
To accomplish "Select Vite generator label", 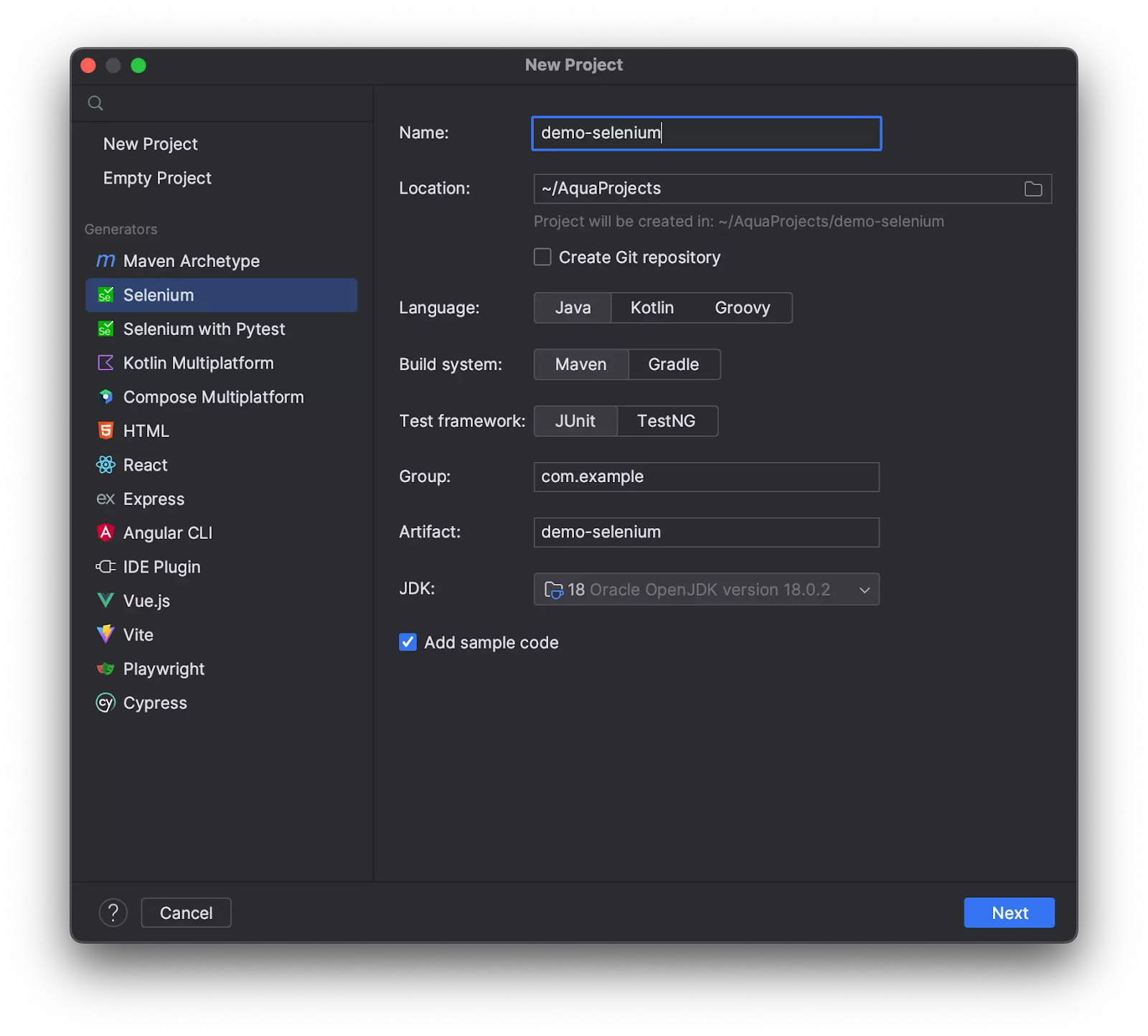I will (138, 635).
